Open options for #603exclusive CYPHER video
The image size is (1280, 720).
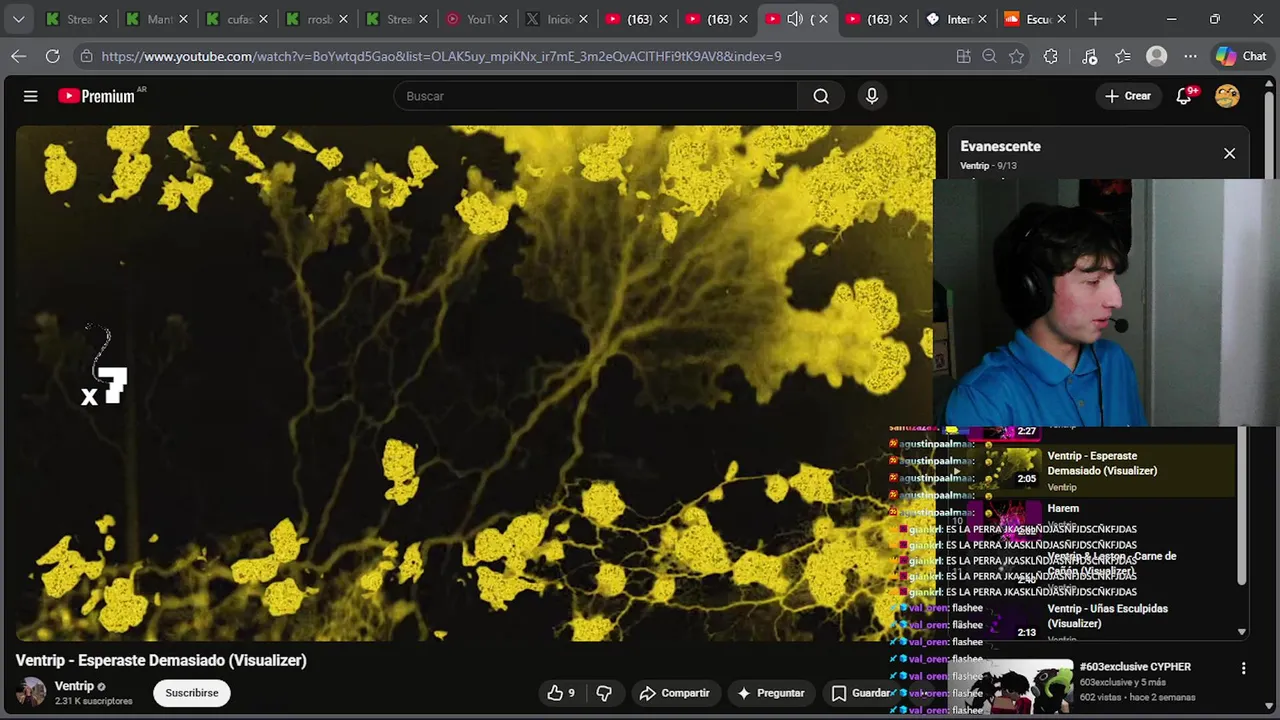click(x=1244, y=668)
